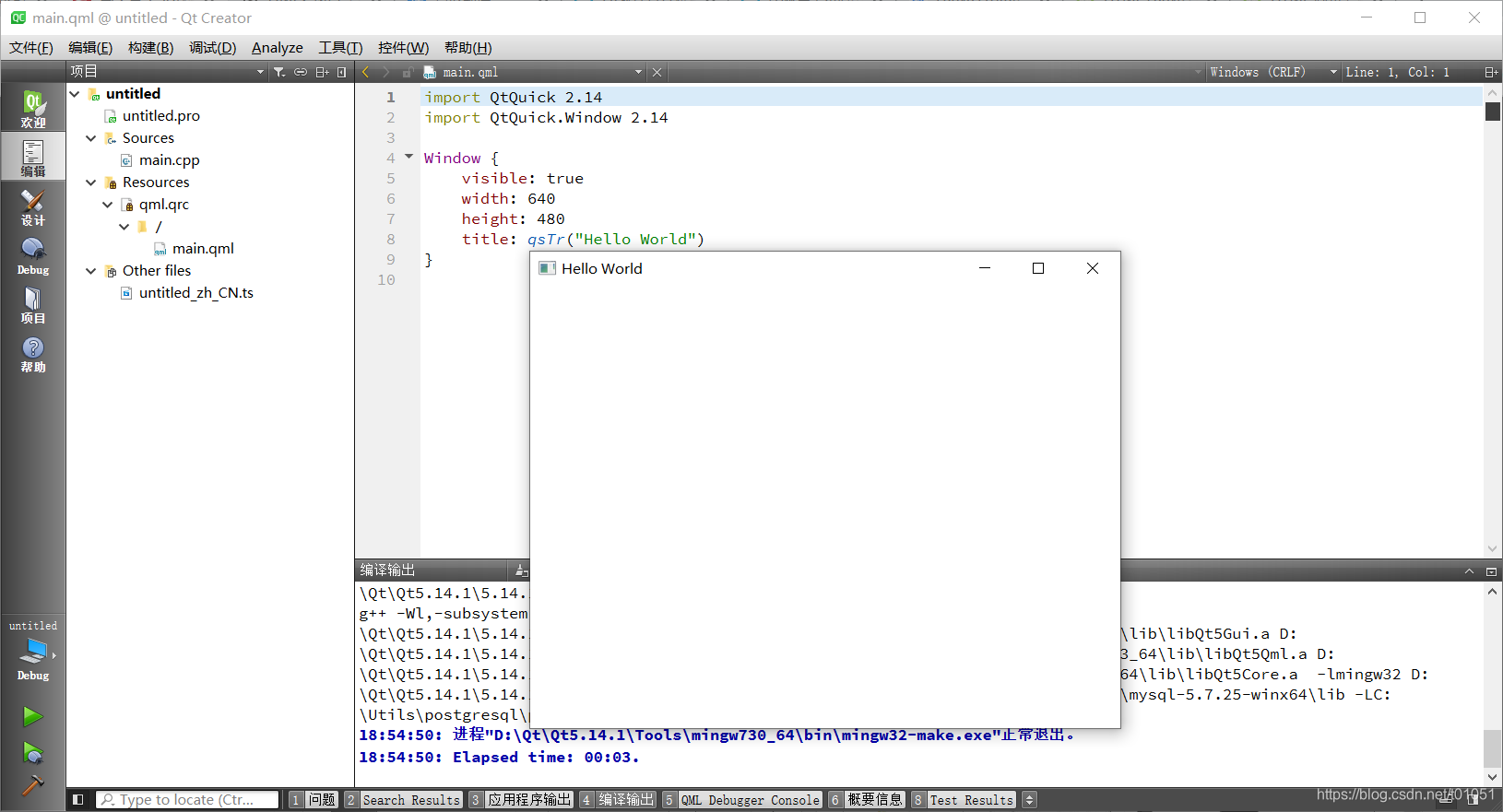Screen dimensions: 1503x812
Task: Open the 控件(W) menu
Action: pyautogui.click(x=403, y=48)
